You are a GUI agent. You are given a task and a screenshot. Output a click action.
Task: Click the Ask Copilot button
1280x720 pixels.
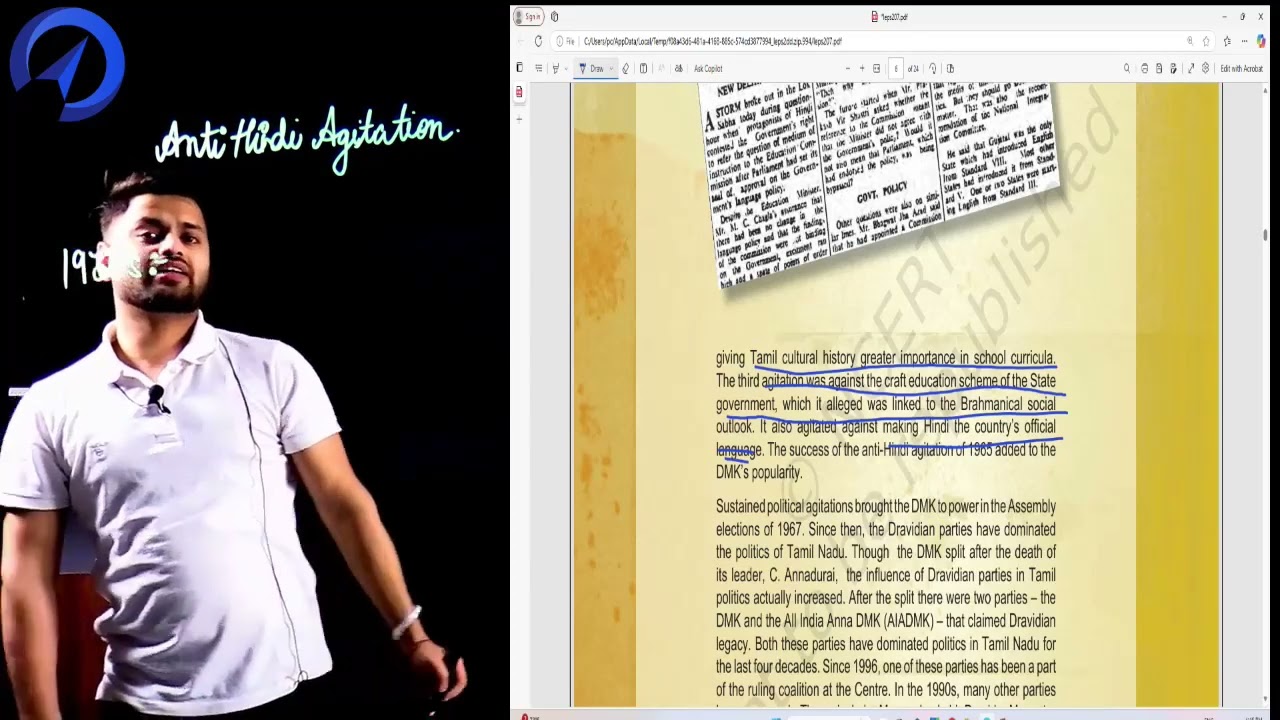tap(708, 68)
